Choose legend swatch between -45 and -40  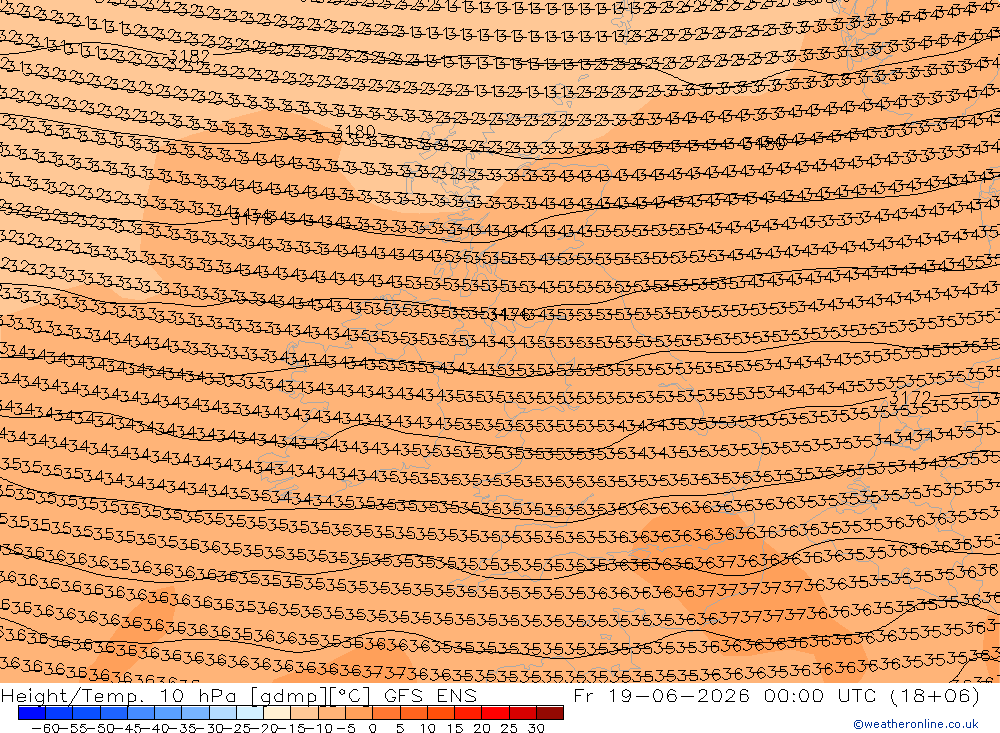click(141, 713)
